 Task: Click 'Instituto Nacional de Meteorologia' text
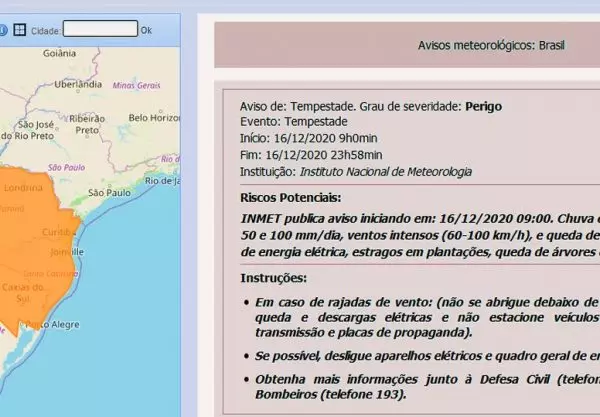(x=389, y=172)
